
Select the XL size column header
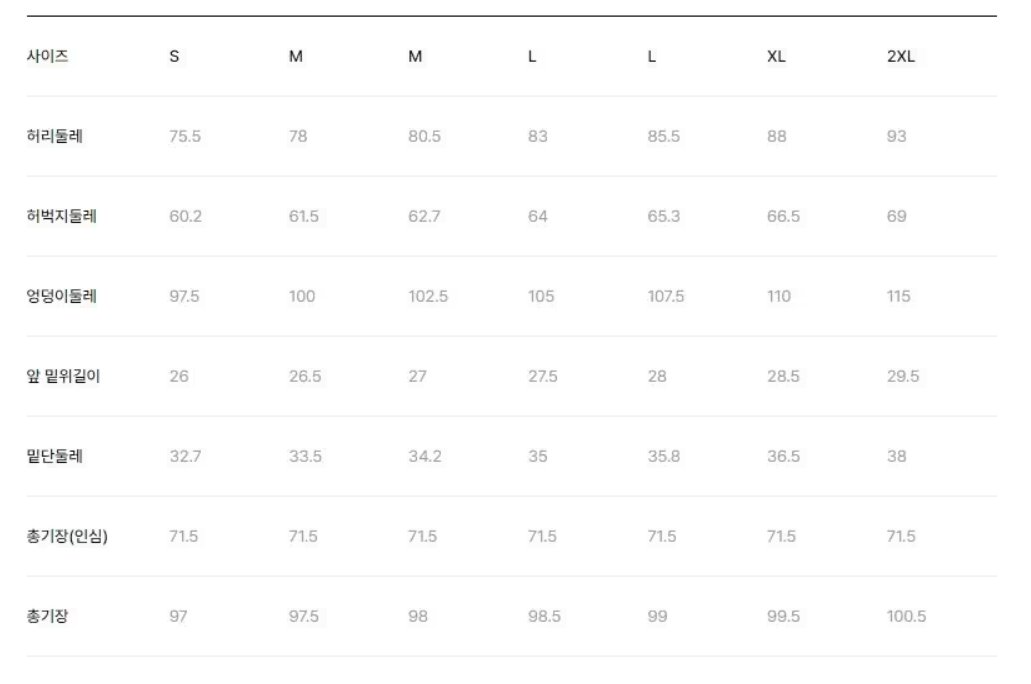777,57
